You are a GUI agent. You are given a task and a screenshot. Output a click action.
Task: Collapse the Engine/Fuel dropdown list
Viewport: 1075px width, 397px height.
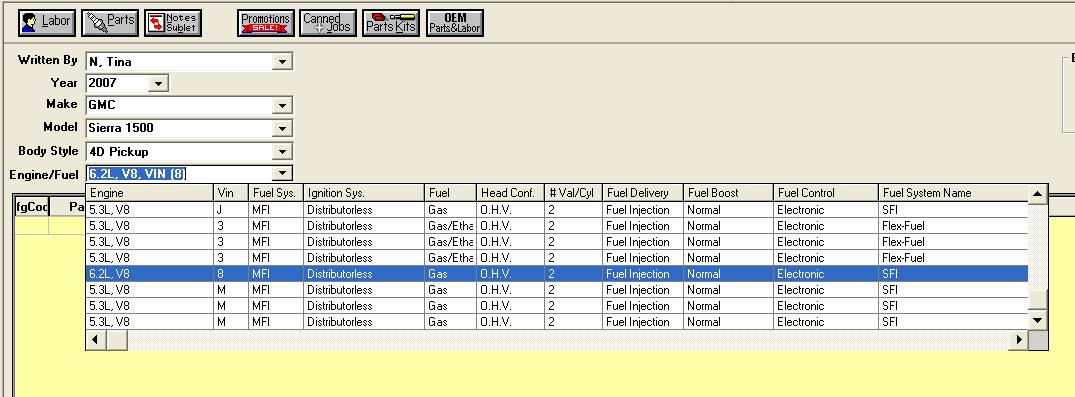point(282,173)
